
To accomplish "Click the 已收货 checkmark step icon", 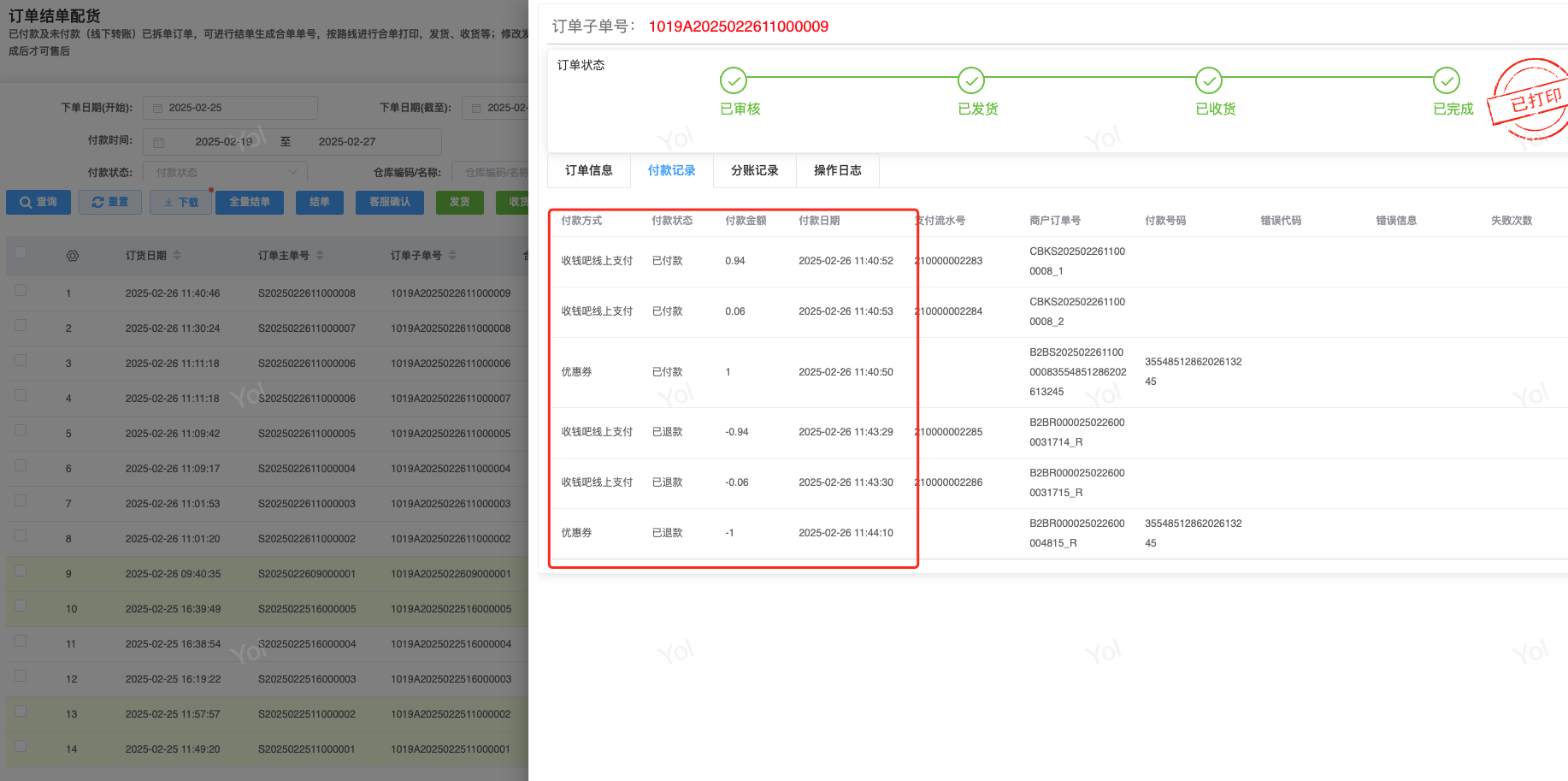I will pos(1208,80).
